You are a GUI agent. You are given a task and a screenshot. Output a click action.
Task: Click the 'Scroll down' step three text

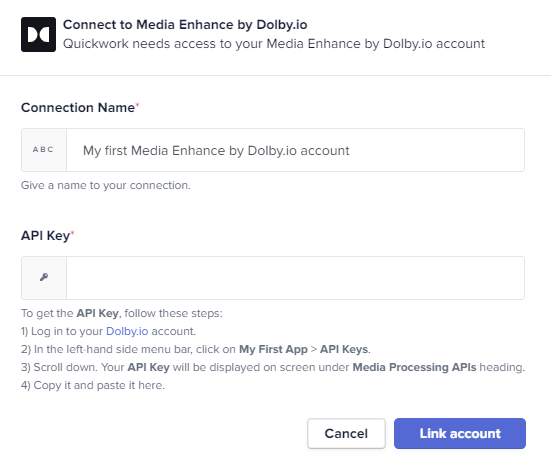273,367
